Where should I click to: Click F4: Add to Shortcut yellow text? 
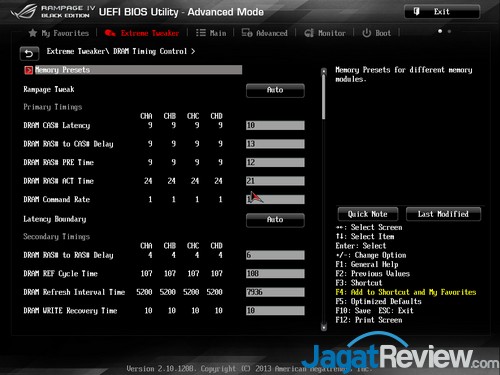406,292
